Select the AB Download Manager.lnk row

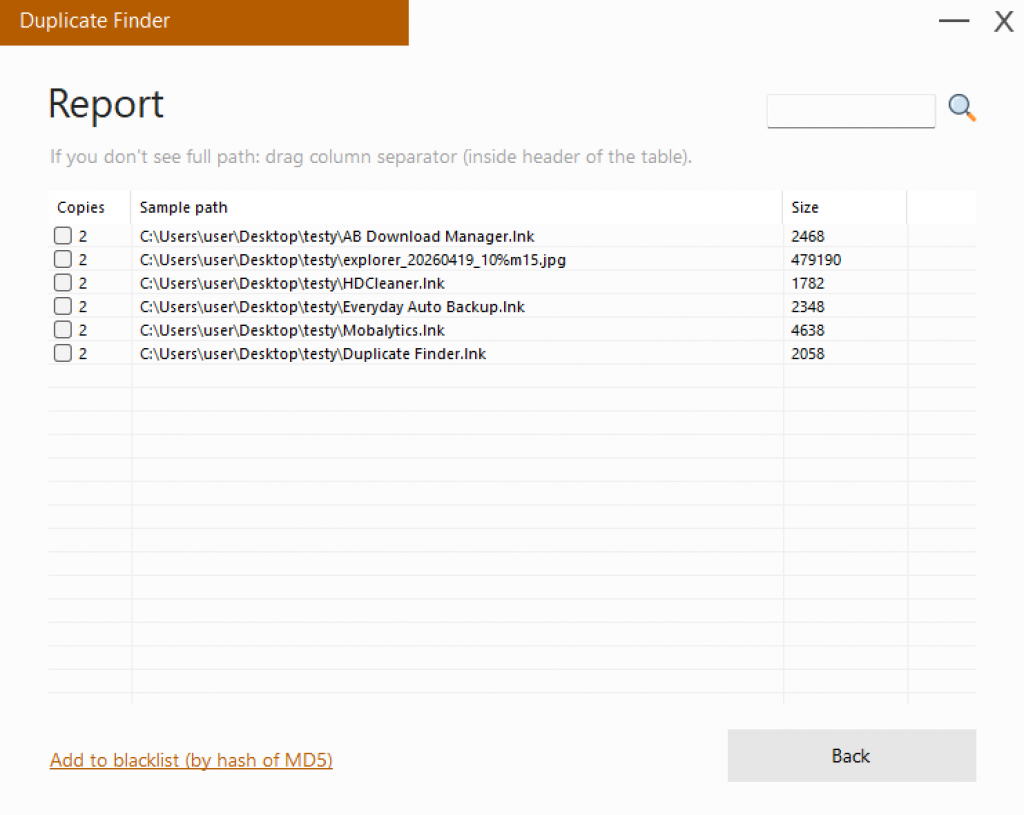[335, 235]
